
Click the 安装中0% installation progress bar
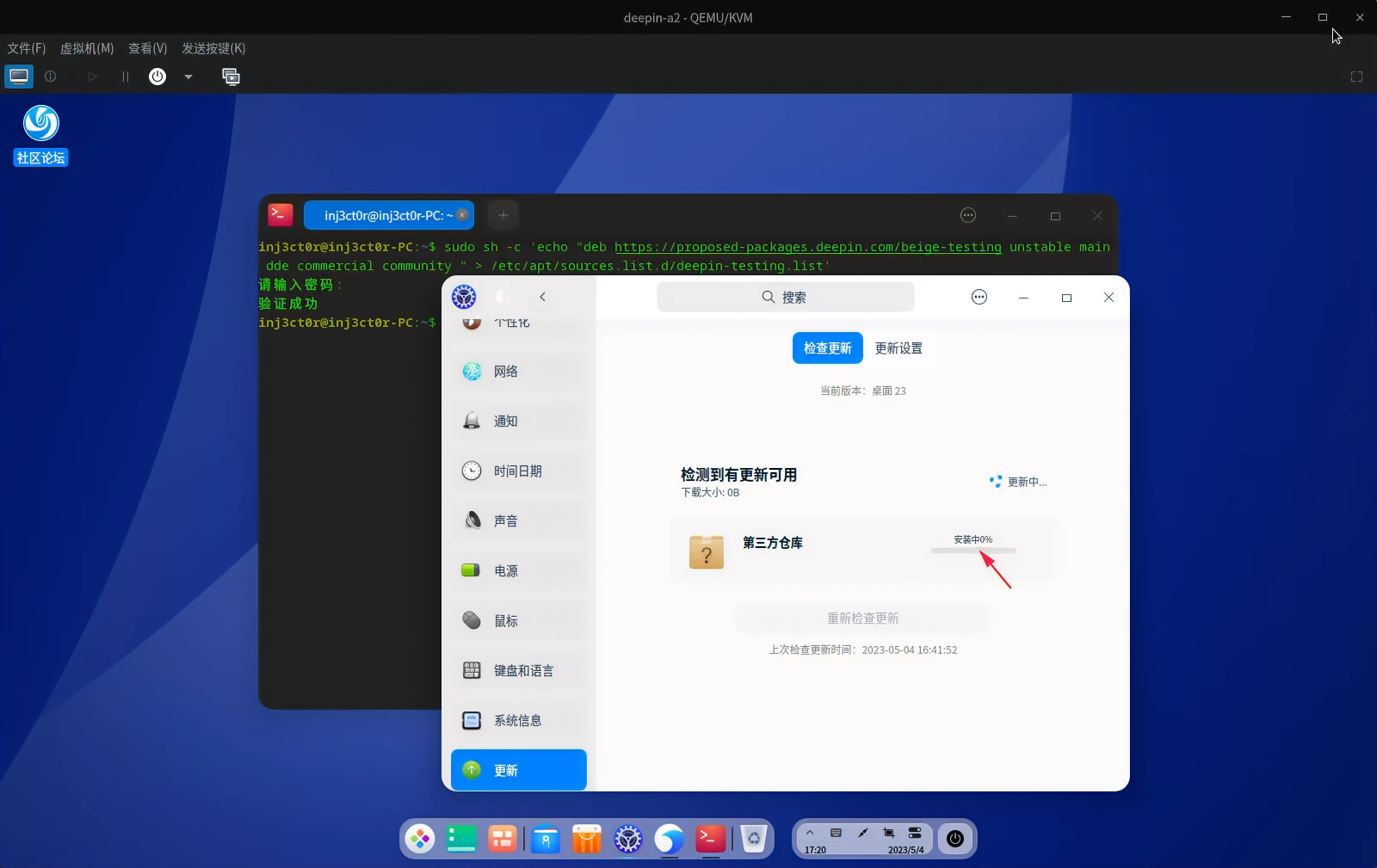pyautogui.click(x=973, y=551)
